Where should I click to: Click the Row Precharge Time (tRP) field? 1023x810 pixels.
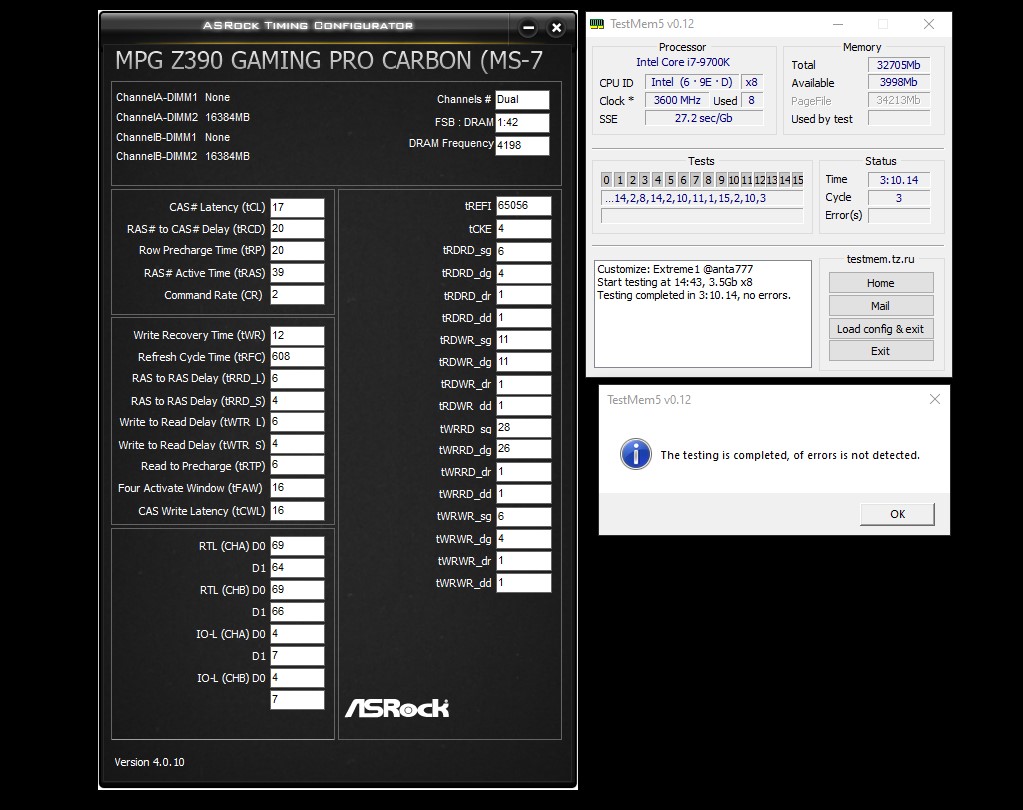point(298,250)
